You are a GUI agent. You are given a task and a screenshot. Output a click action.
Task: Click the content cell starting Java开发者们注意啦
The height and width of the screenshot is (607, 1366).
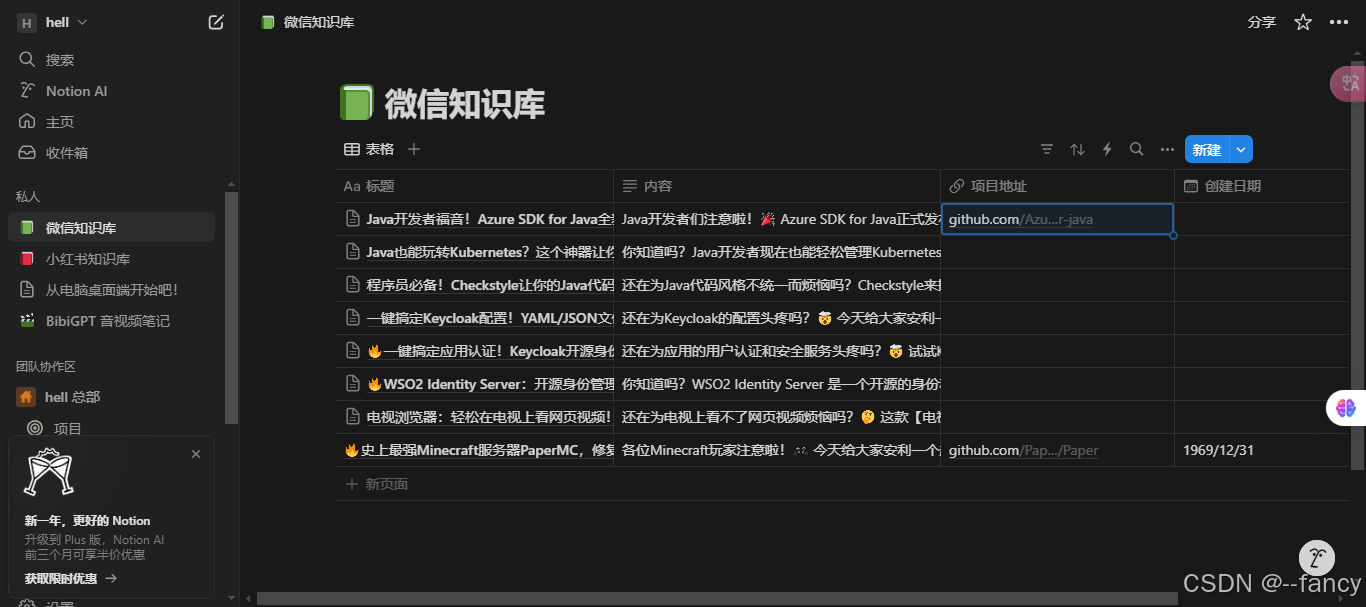[777, 219]
